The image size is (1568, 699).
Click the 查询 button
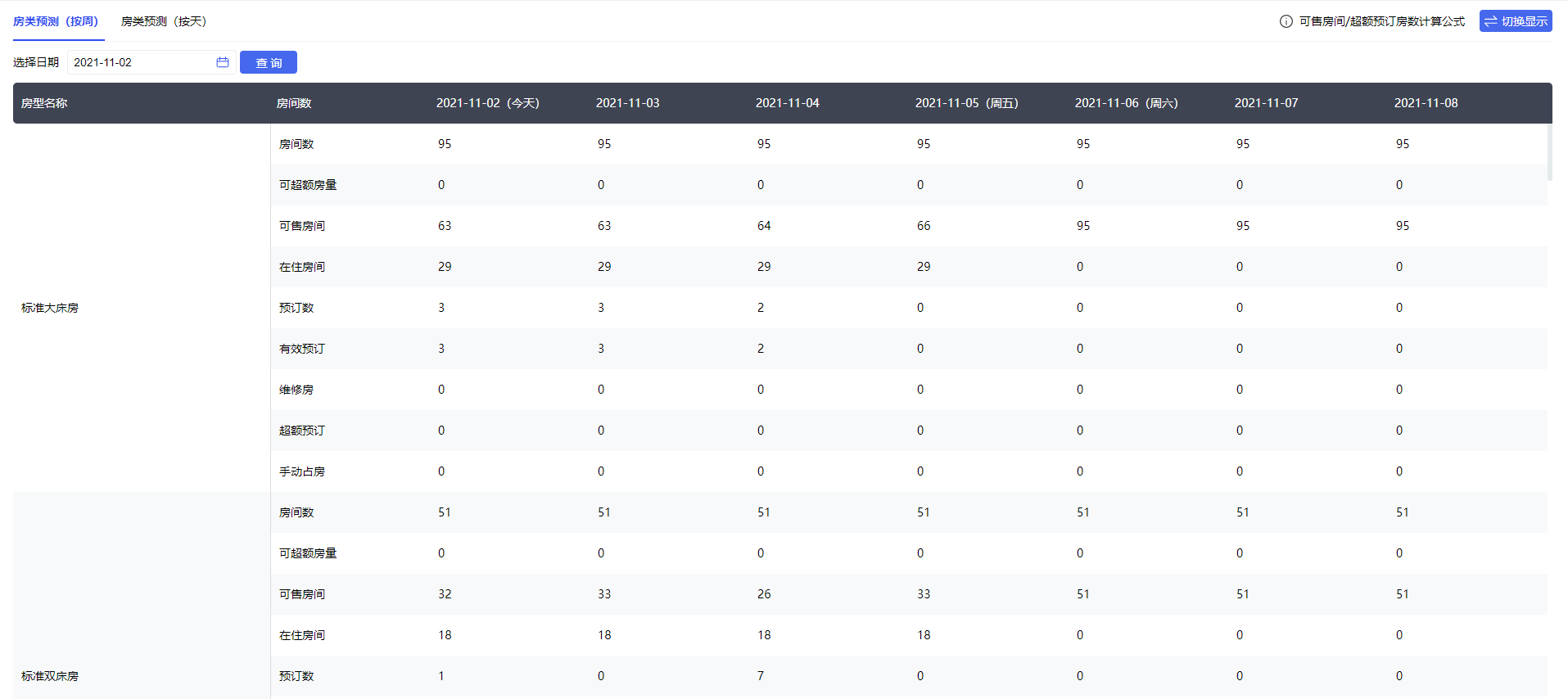269,62
